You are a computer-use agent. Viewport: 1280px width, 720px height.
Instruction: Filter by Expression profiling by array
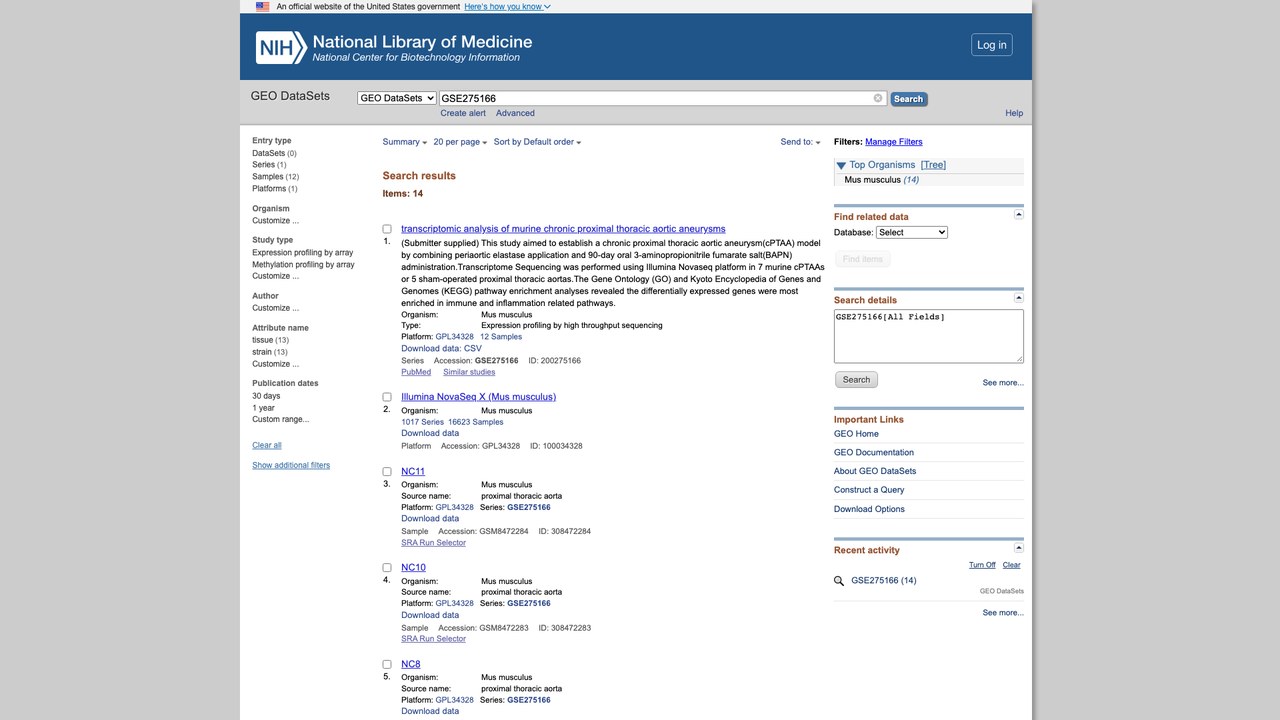click(303, 253)
